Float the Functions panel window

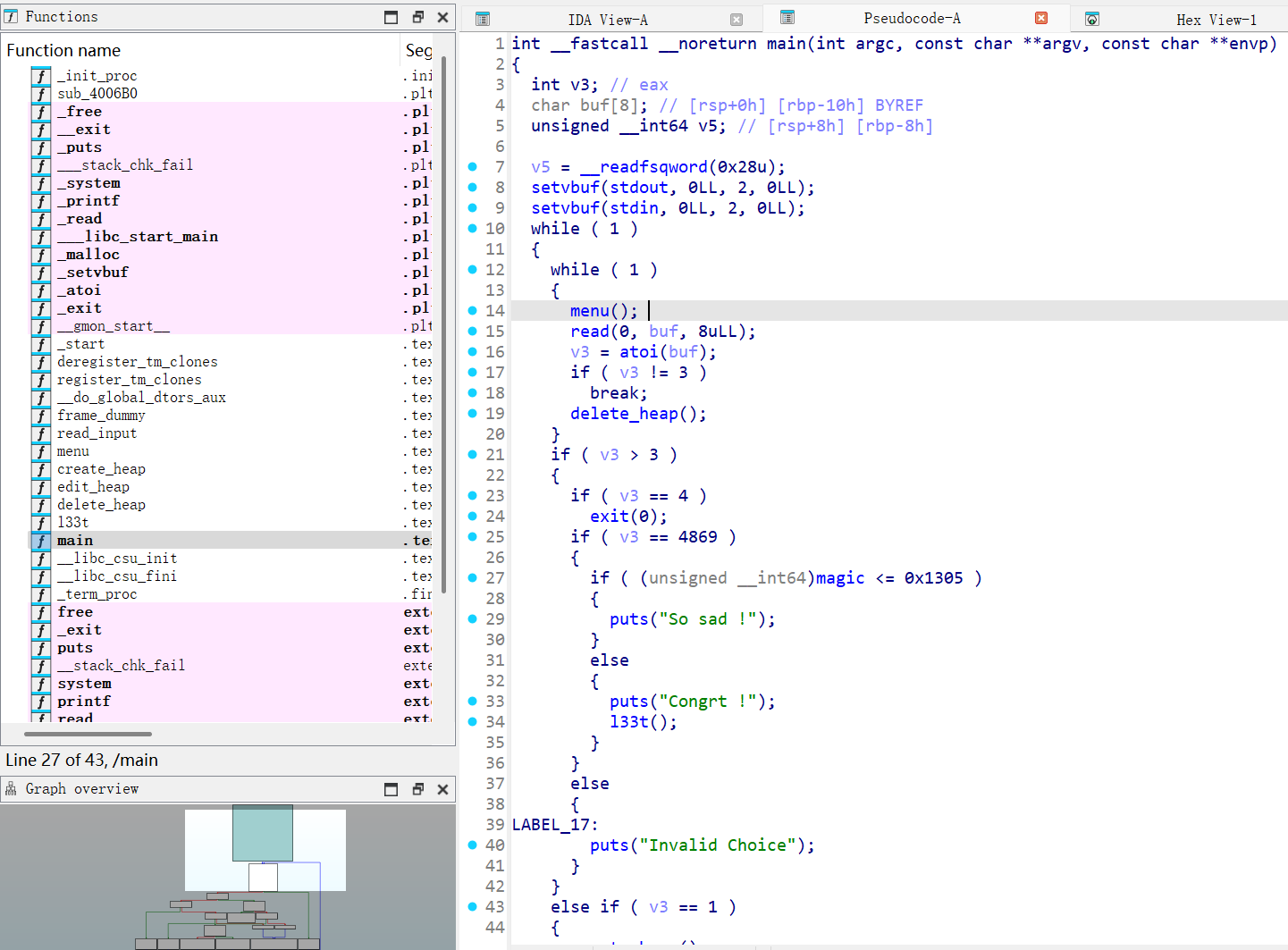pyautogui.click(x=417, y=17)
